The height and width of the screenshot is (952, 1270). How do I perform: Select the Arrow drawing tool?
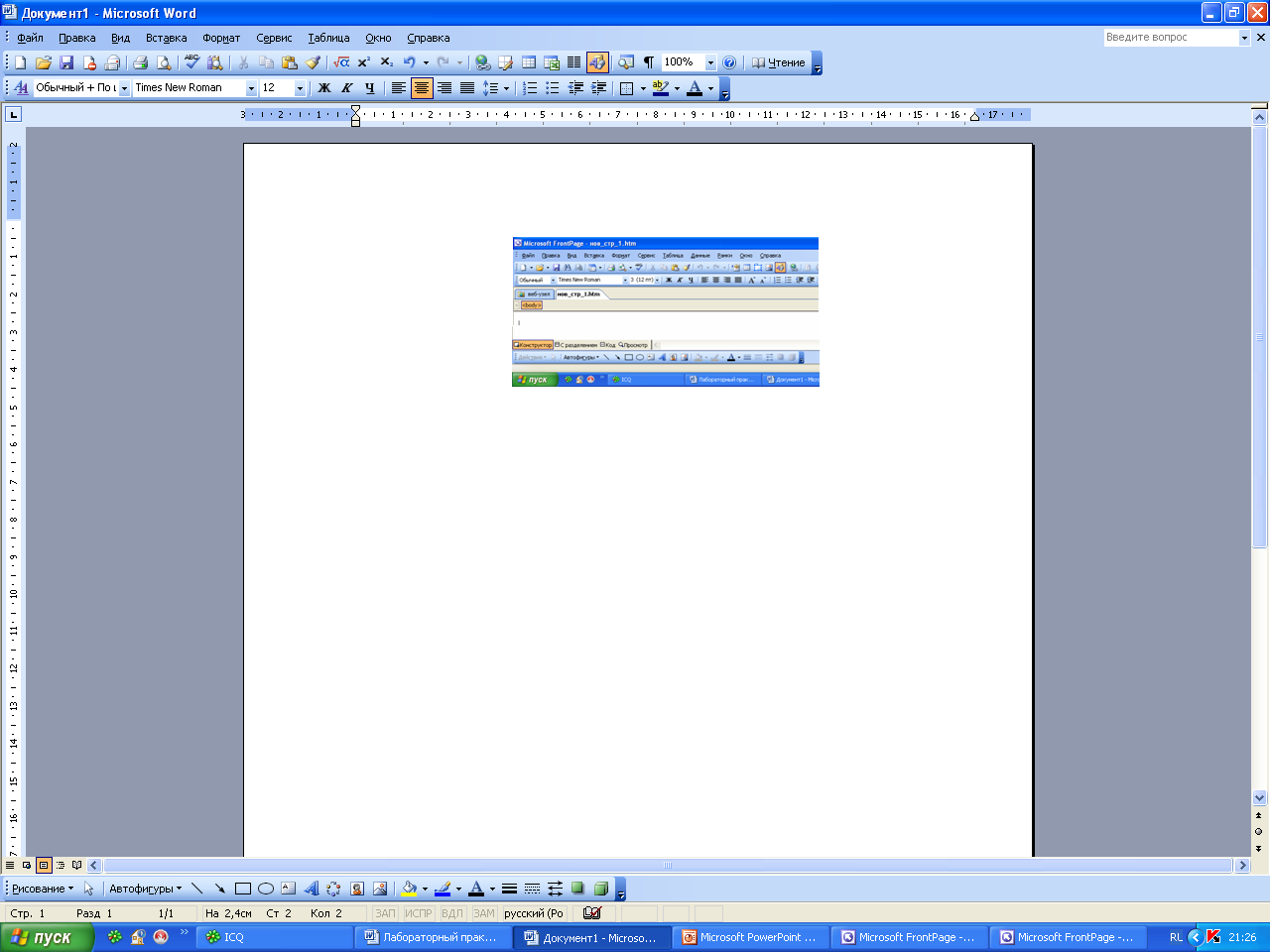click(219, 889)
